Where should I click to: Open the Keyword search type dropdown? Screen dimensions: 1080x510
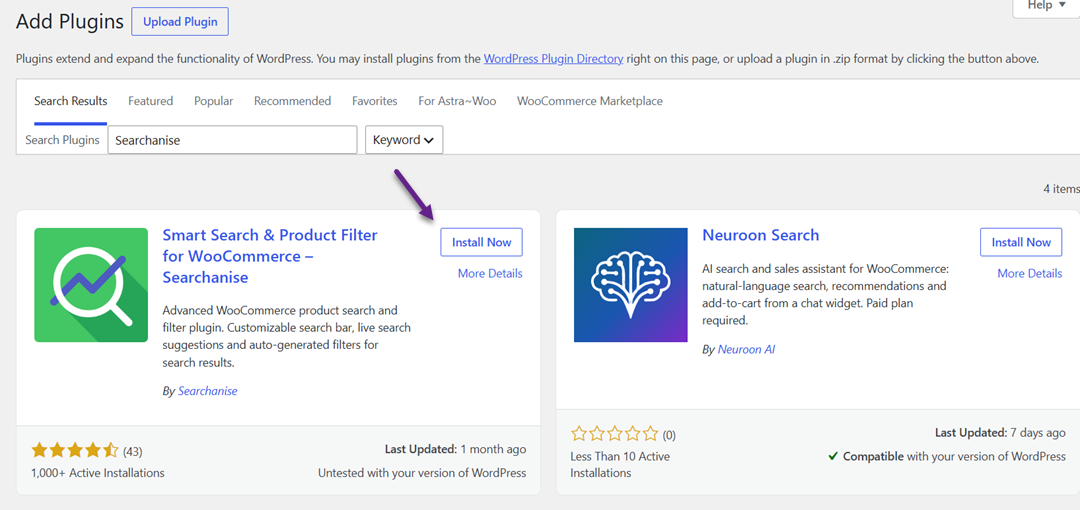[x=404, y=140]
